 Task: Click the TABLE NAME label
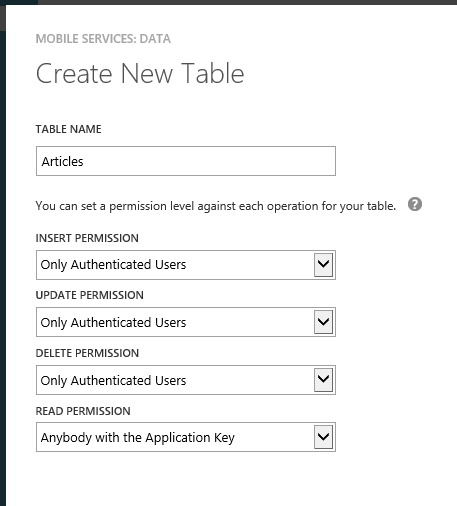point(68,129)
